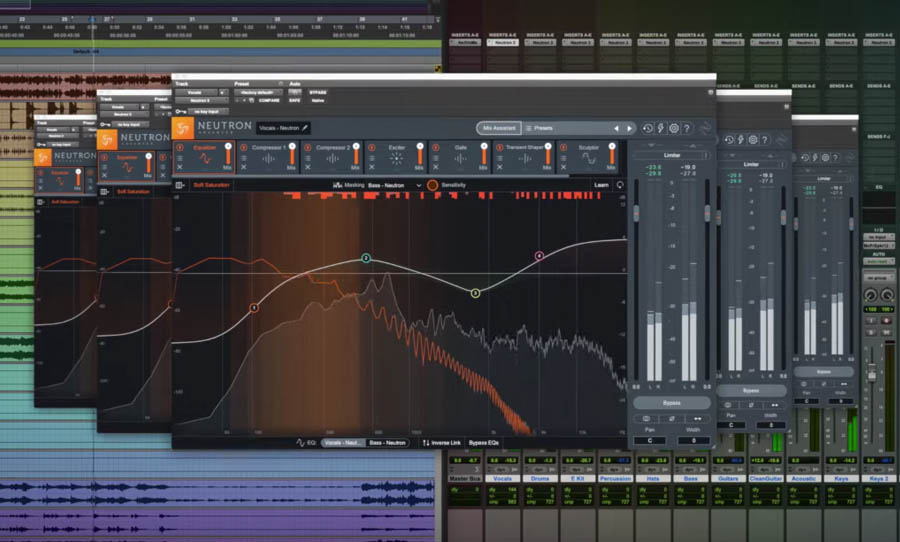Viewport: 900px width, 542px height.
Task: Expand the EQ view options beside Soft Saturation
Action: [x=180, y=185]
